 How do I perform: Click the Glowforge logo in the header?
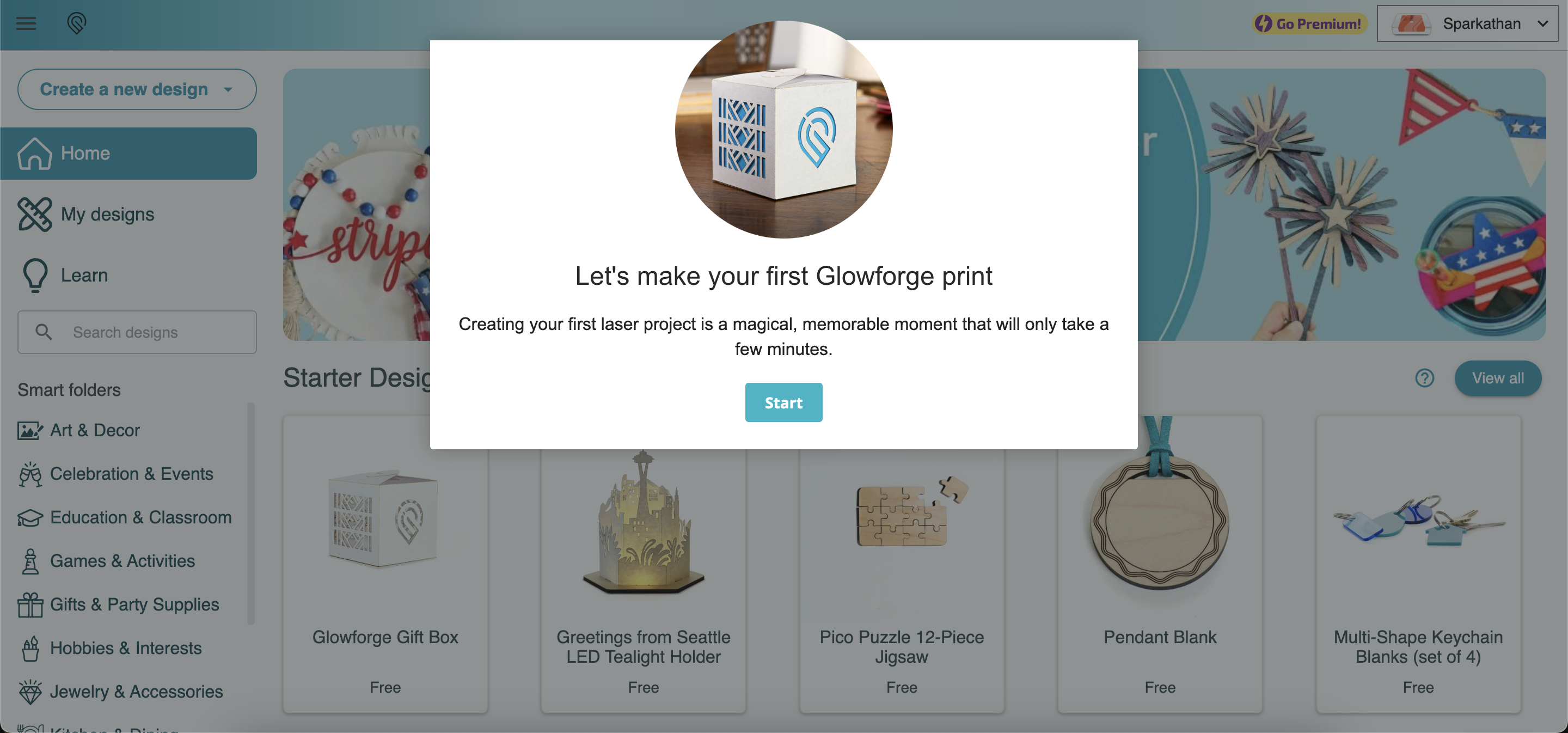point(77,23)
